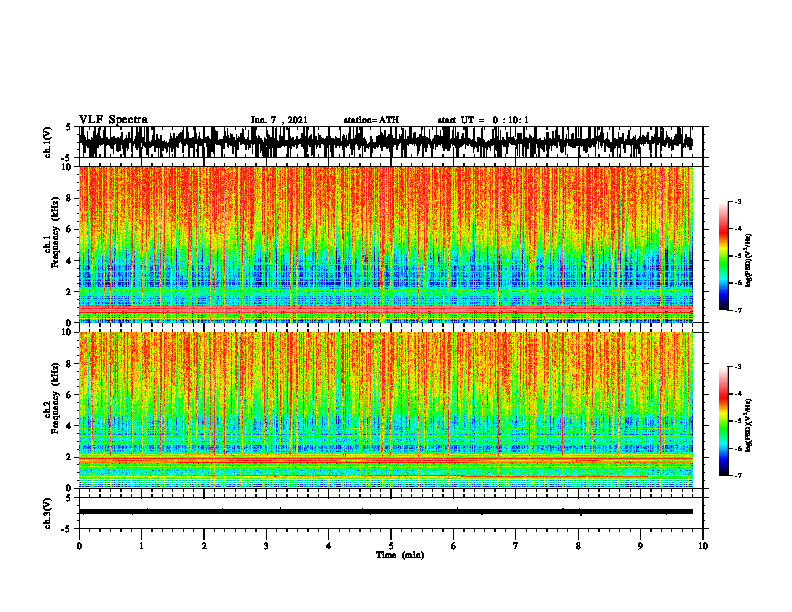792x612 pixels.
Task: Click time axis tick label "8"
Action: (578, 546)
